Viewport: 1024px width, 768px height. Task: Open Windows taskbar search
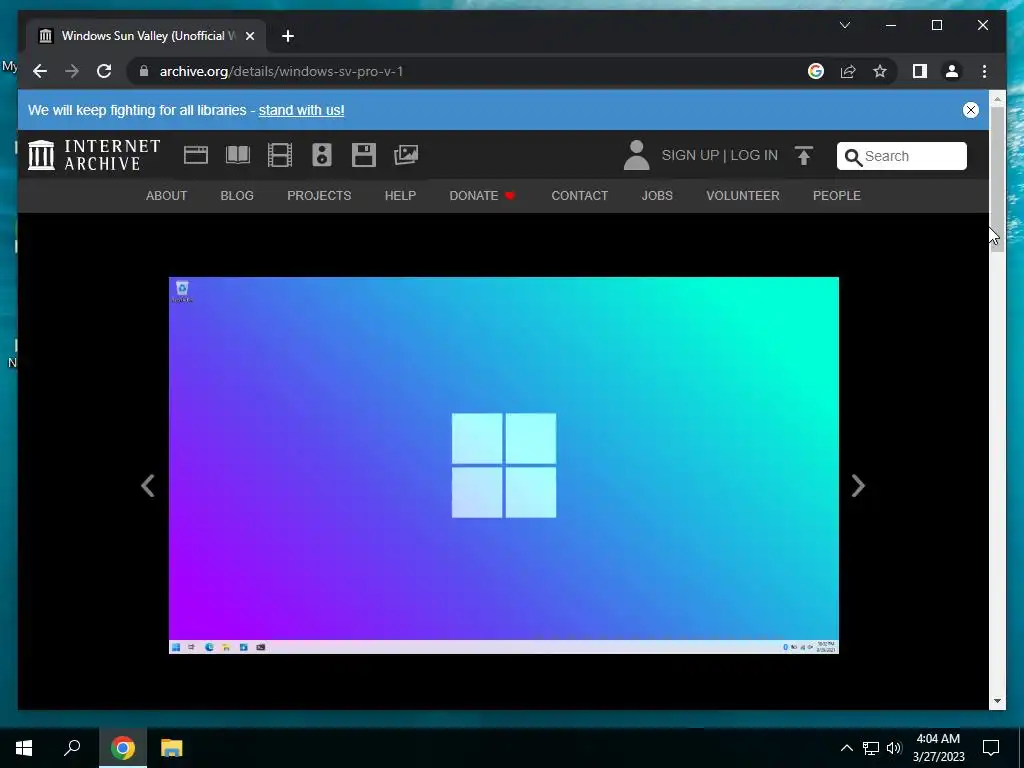pos(72,748)
